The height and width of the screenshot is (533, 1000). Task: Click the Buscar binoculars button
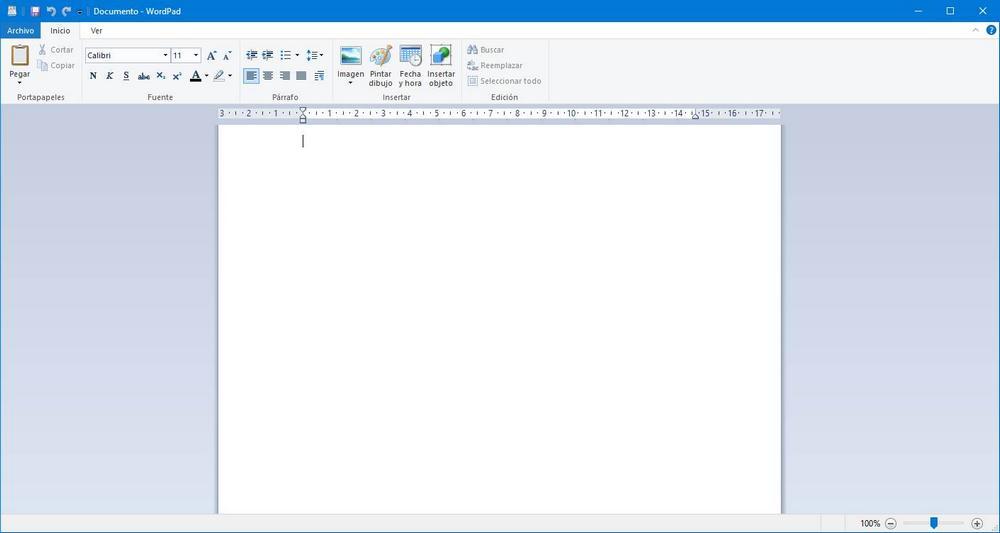click(485, 50)
